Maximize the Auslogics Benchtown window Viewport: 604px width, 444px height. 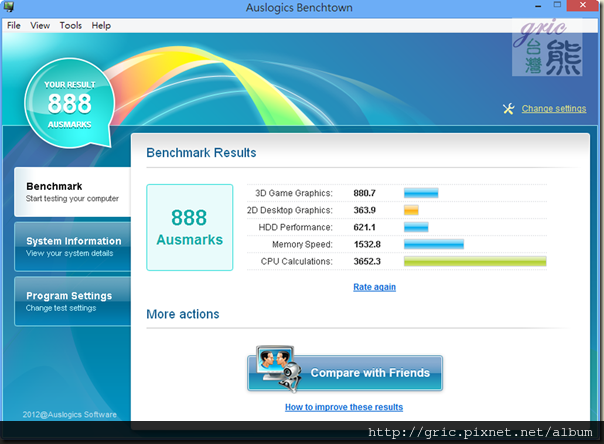pyautogui.click(x=557, y=5)
